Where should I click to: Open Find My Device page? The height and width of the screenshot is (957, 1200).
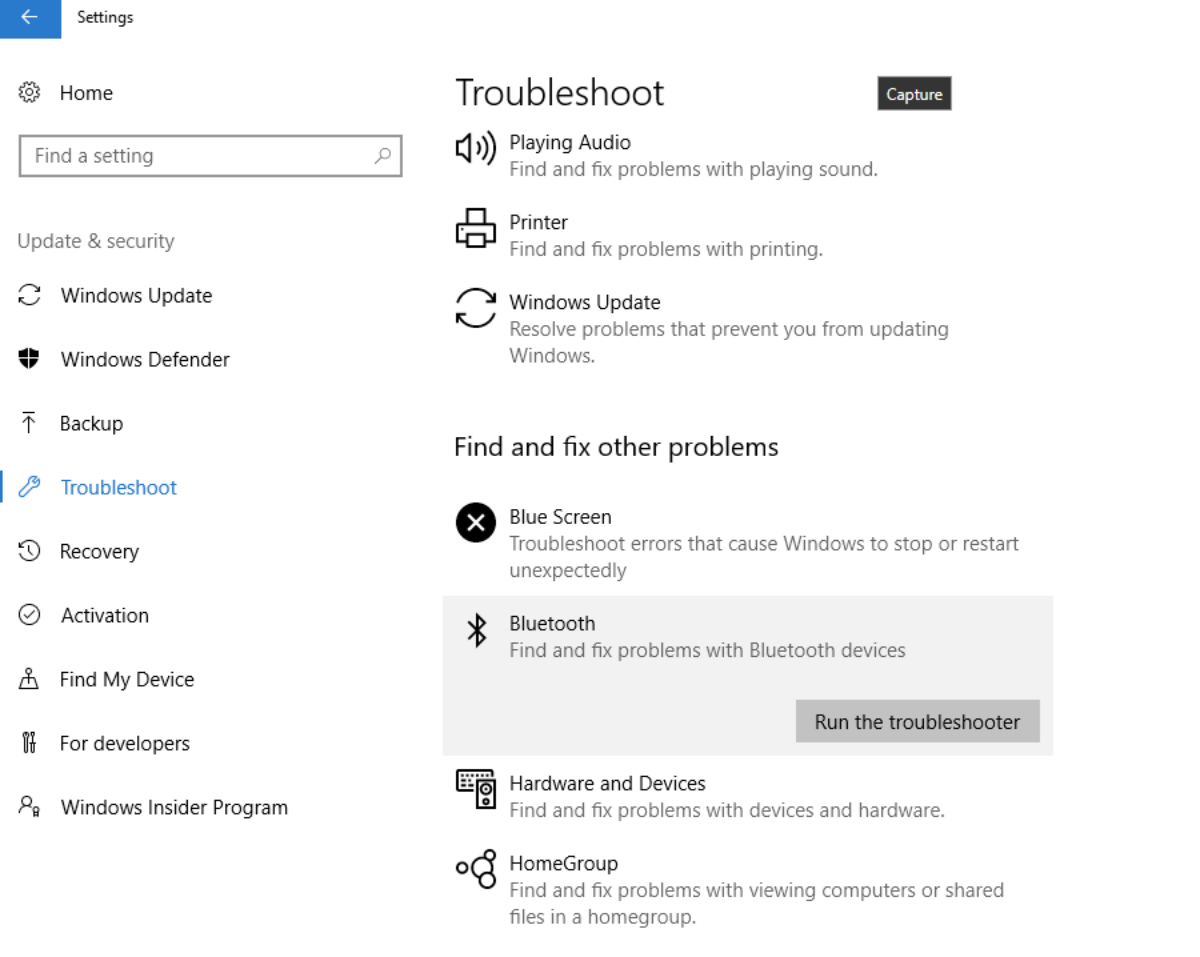(126, 680)
